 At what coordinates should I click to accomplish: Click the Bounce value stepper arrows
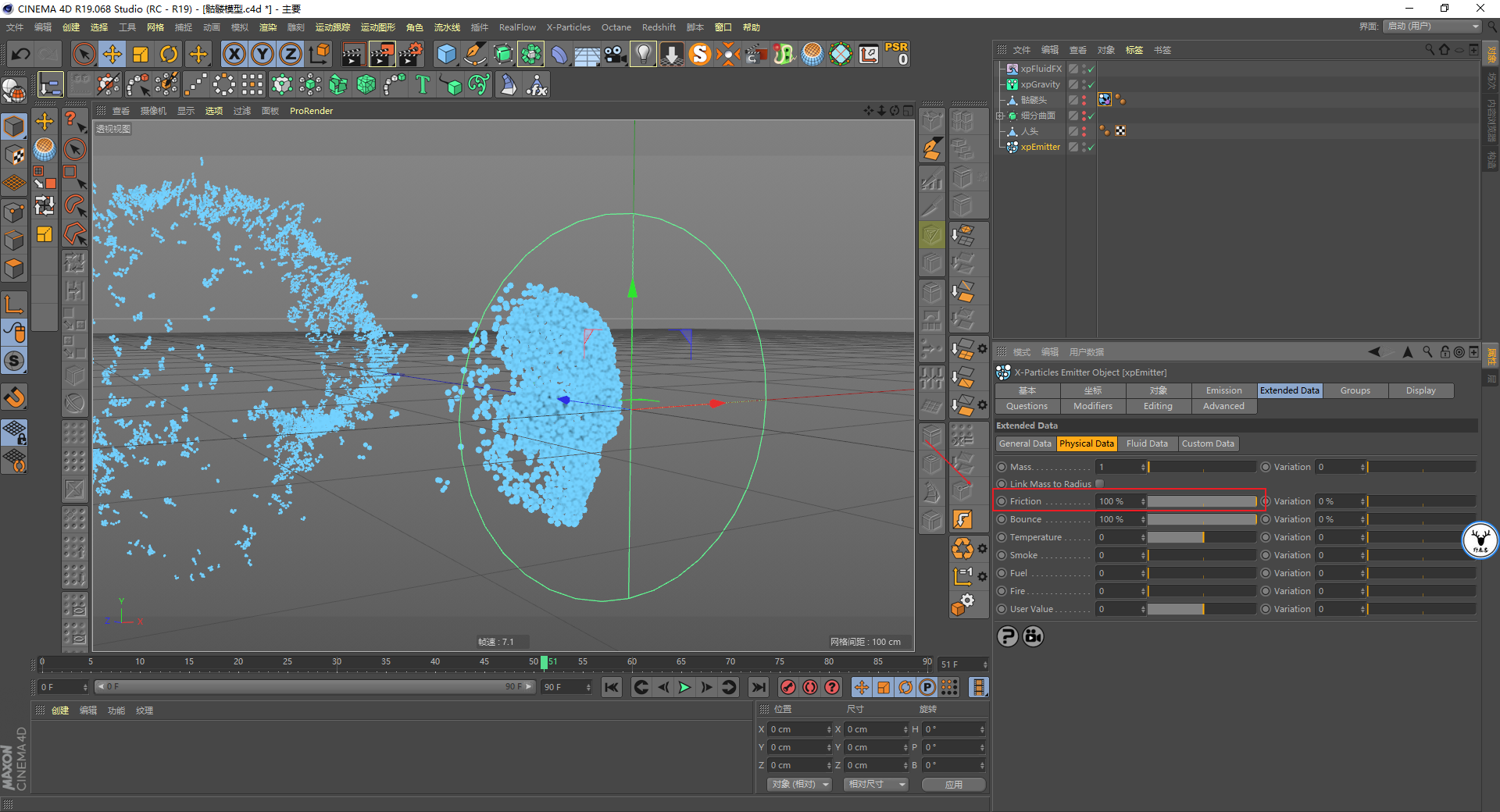pyautogui.click(x=1143, y=519)
